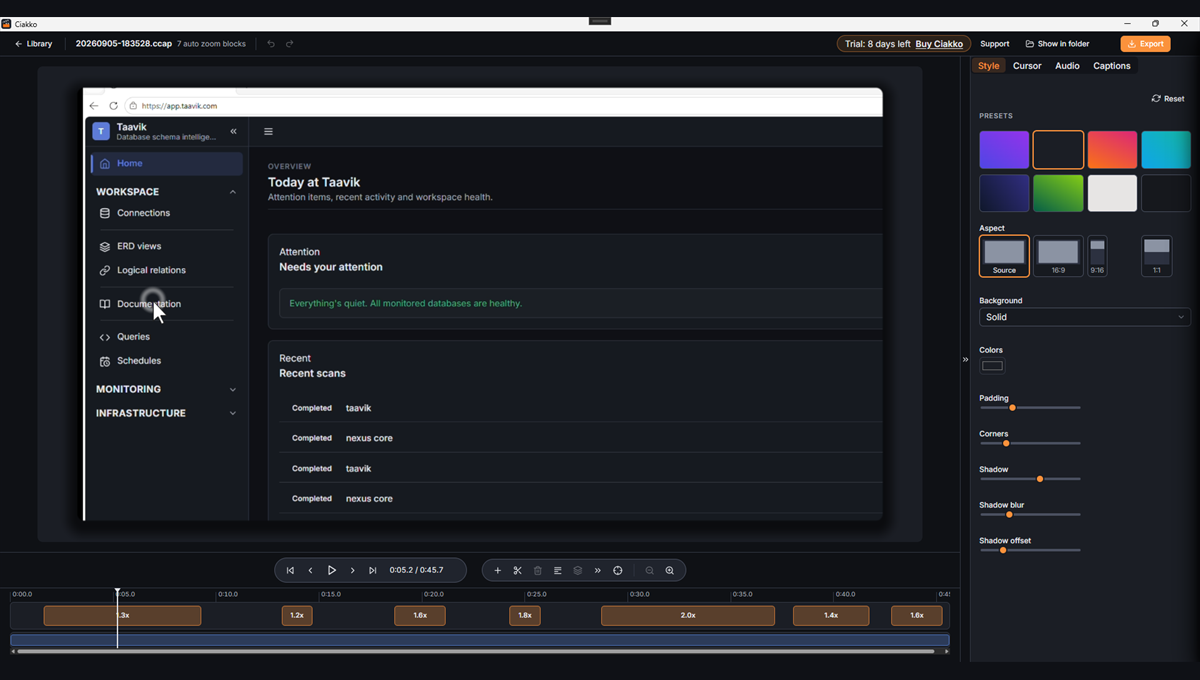This screenshot has width=1200, height=680.
Task: Select the dark outlined preset that is selected
Action: pos(1058,150)
